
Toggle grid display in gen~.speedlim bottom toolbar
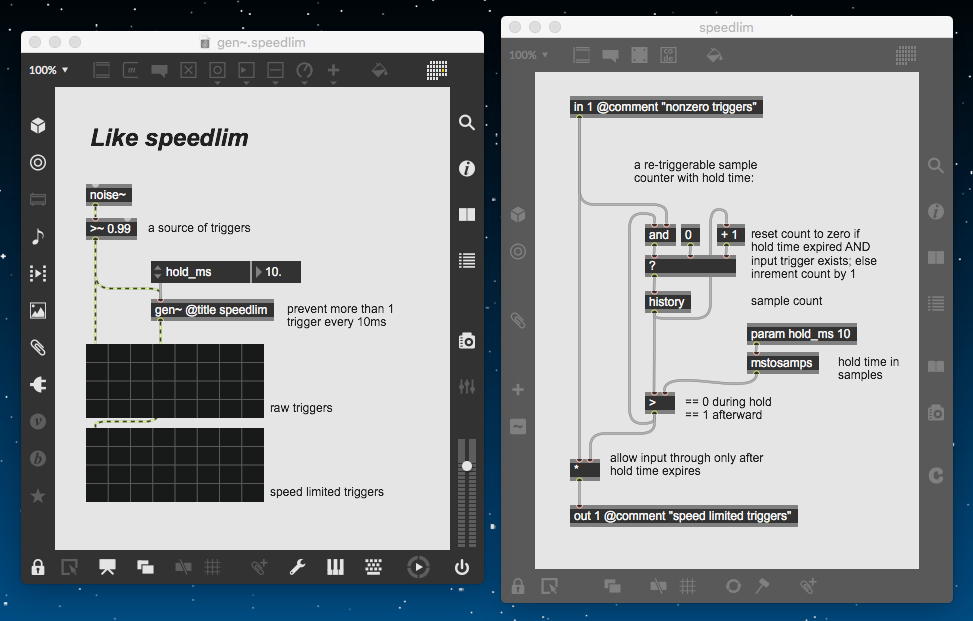(x=212, y=567)
